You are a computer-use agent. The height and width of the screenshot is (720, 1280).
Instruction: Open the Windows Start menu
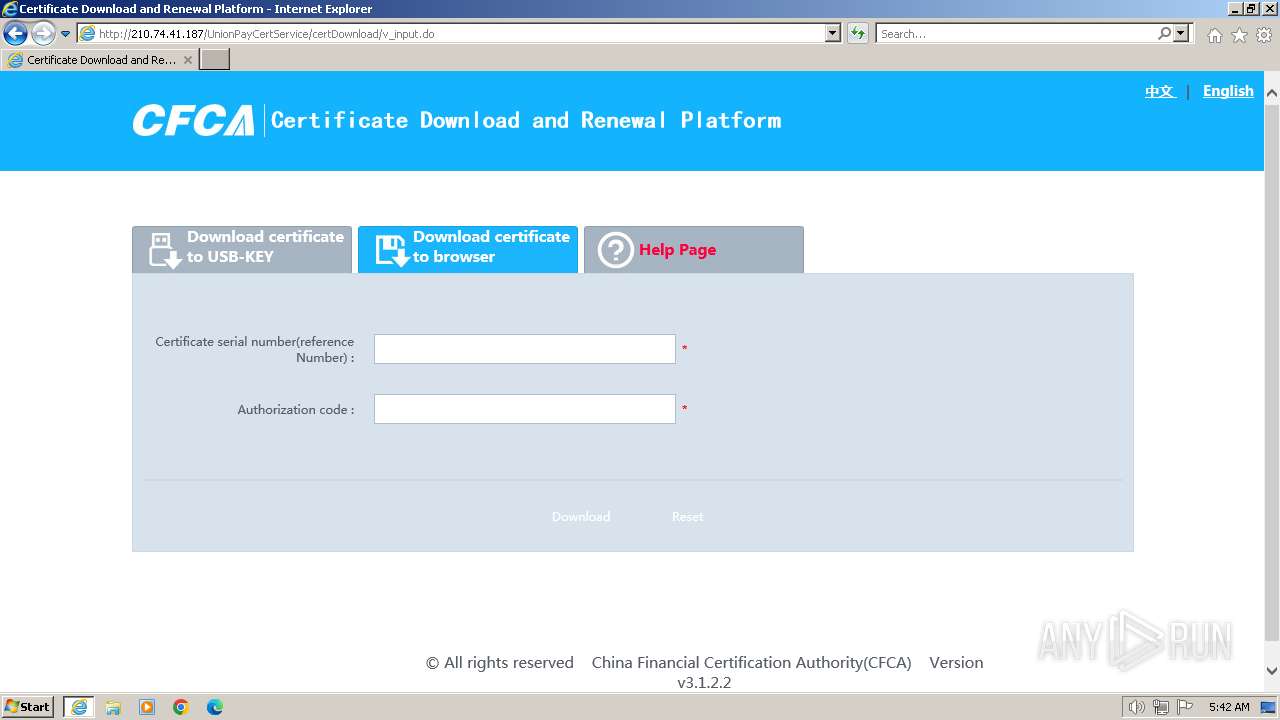coord(28,707)
